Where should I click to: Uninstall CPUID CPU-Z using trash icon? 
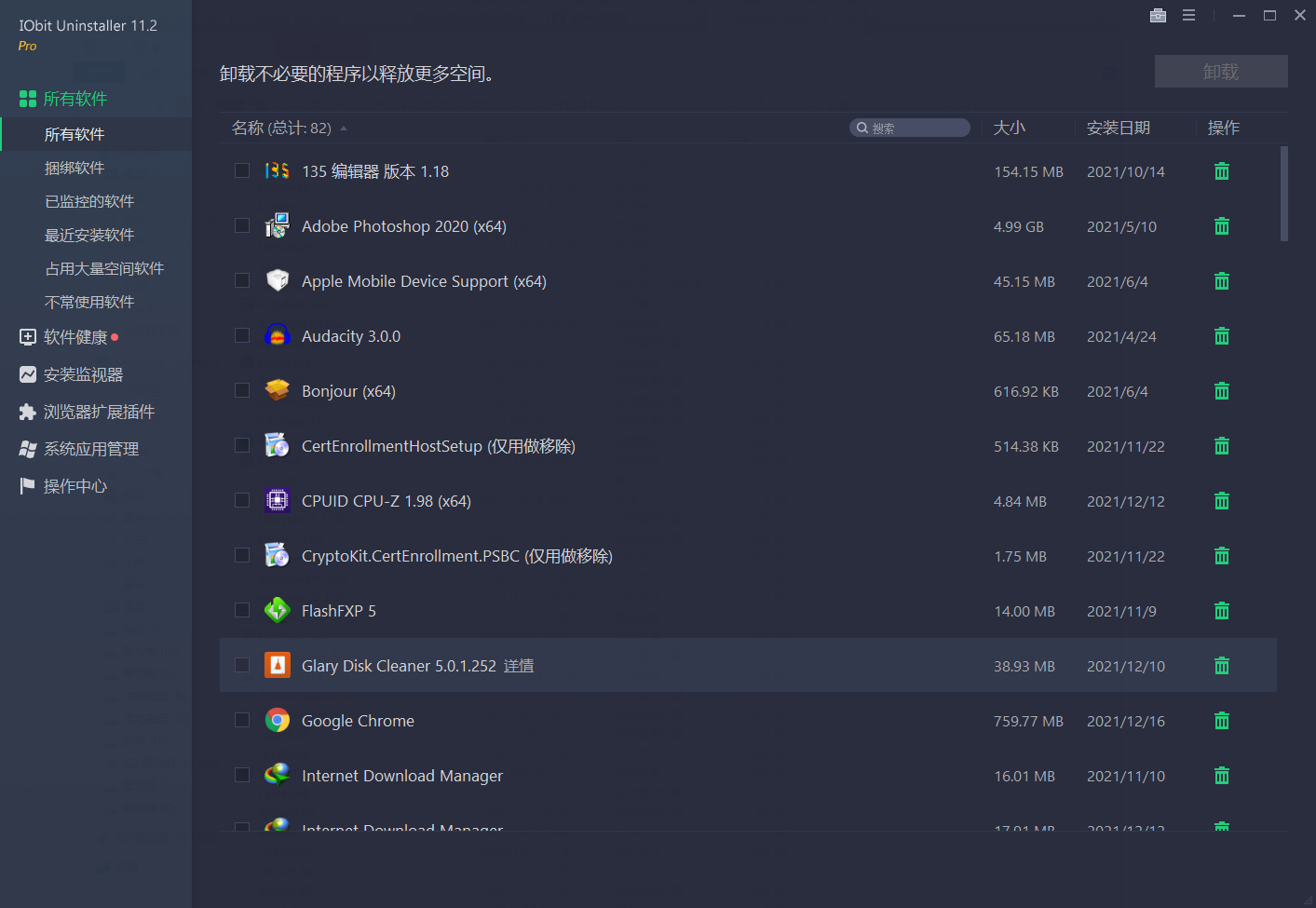pyautogui.click(x=1222, y=501)
